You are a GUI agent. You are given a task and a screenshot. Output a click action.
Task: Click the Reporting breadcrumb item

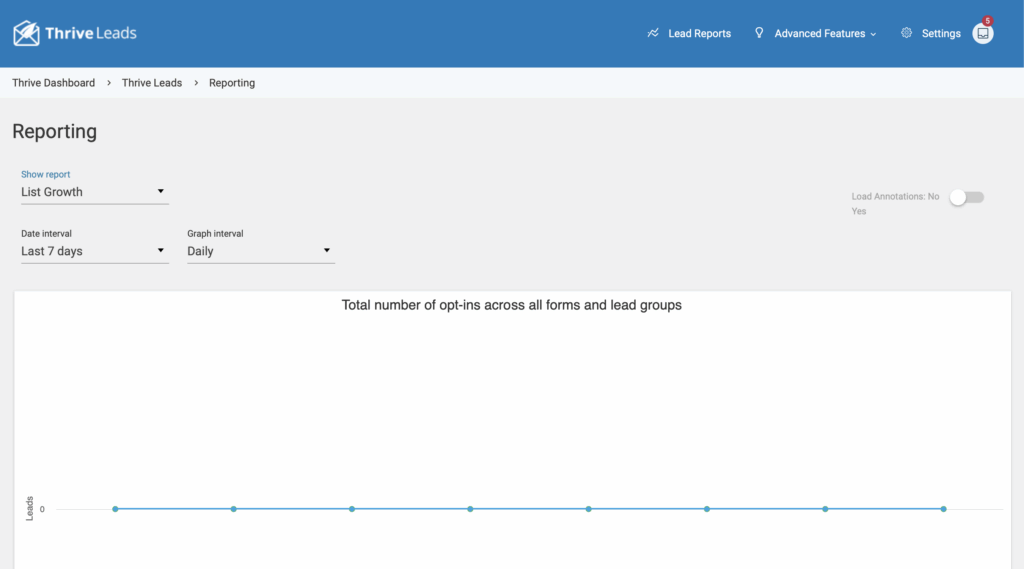pyautogui.click(x=232, y=83)
